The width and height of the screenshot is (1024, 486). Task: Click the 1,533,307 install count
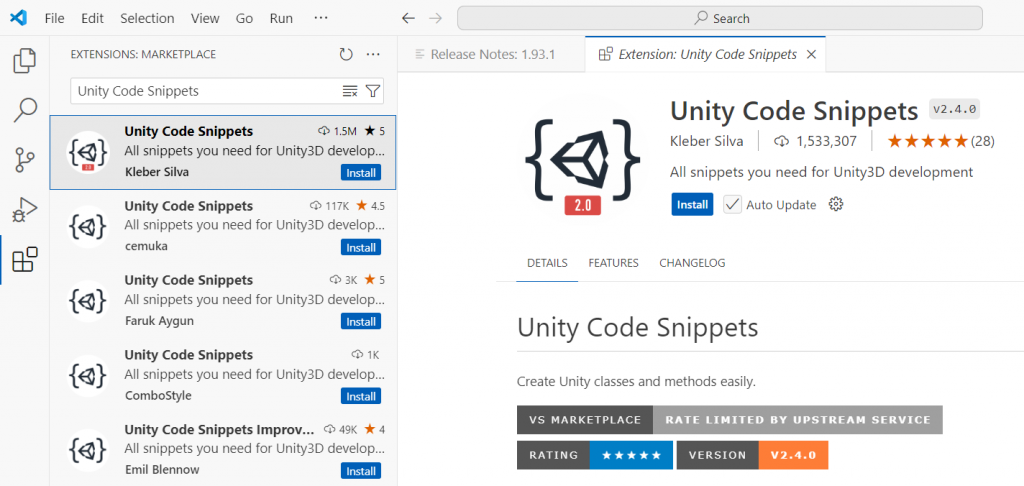(x=815, y=141)
